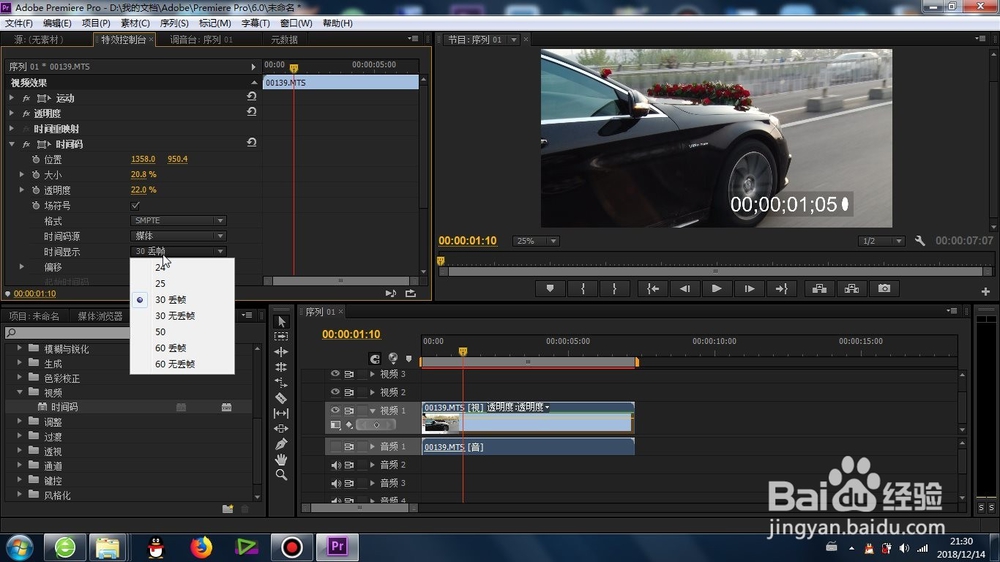Toggle Video 1 track eye visibility

pos(335,410)
